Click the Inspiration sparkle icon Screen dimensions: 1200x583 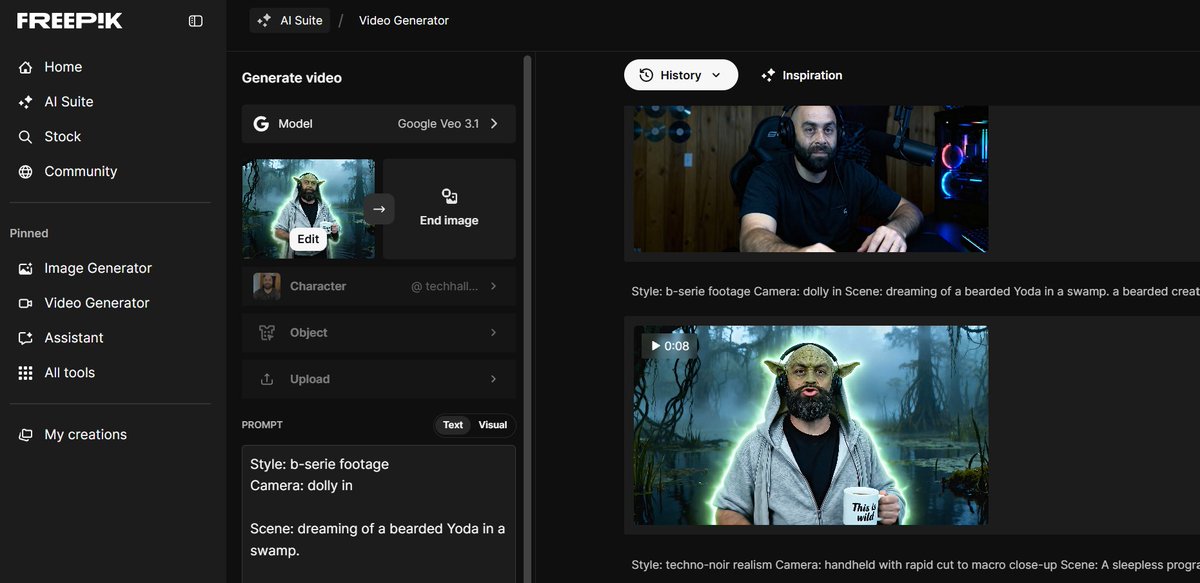[x=768, y=75]
